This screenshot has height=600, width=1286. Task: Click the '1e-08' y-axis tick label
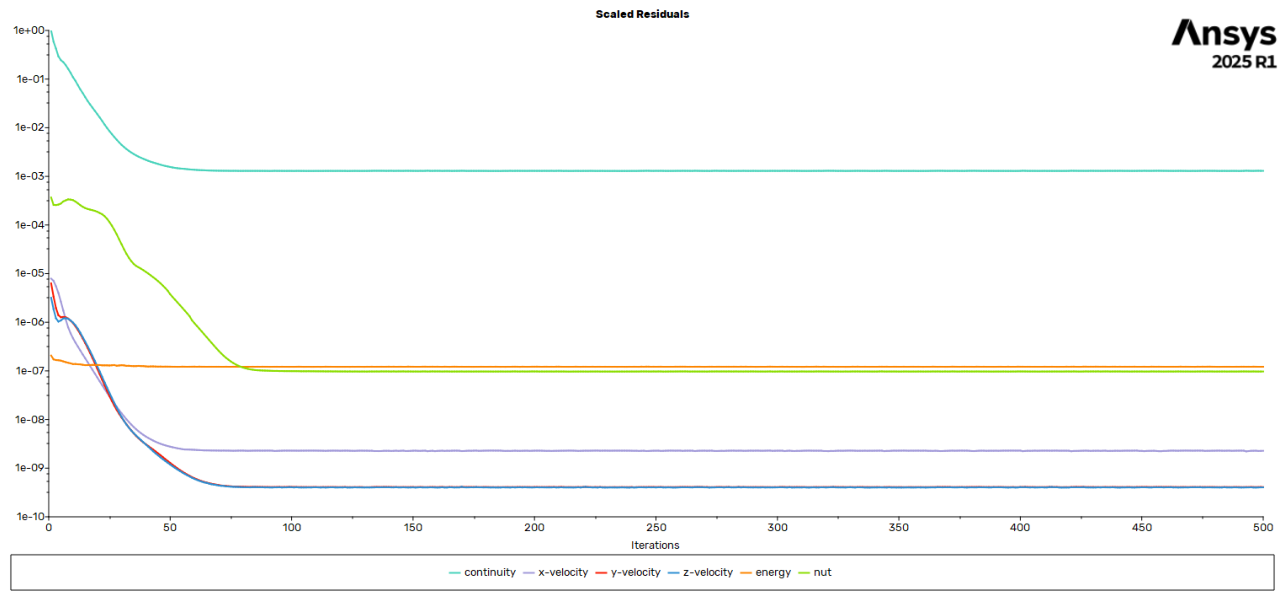click(x=28, y=420)
